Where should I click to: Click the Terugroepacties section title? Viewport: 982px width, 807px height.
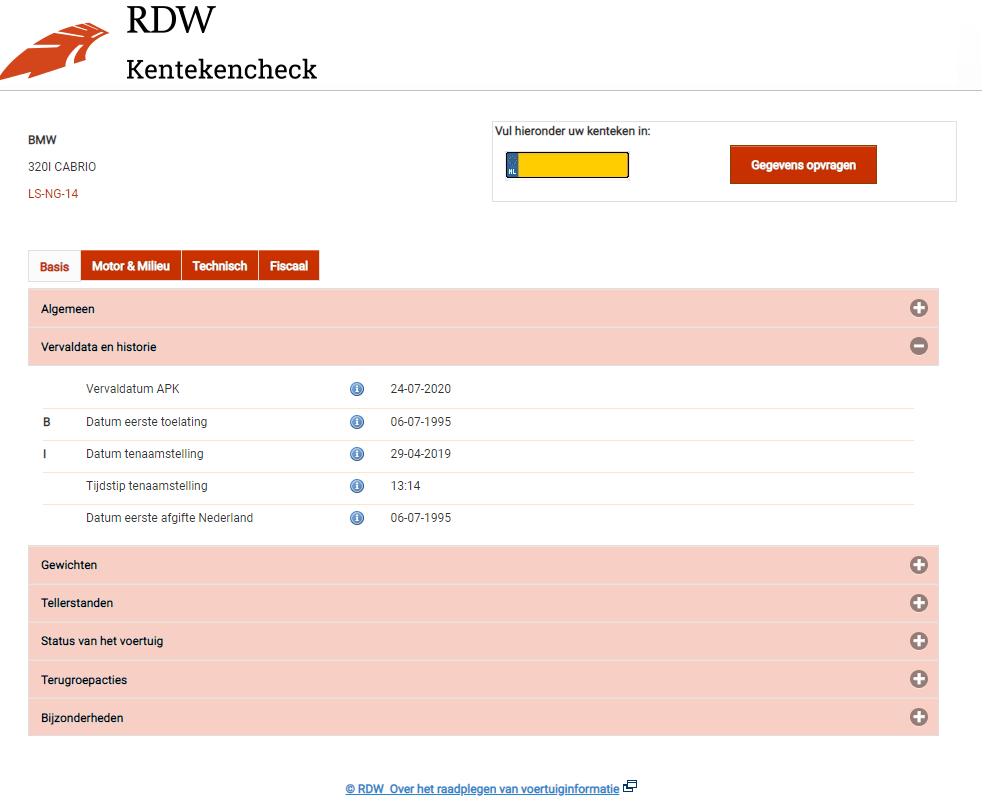(84, 680)
